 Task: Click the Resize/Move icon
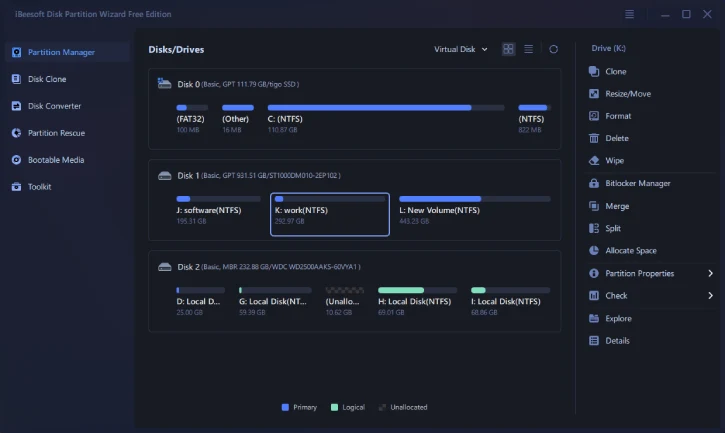tap(594, 93)
